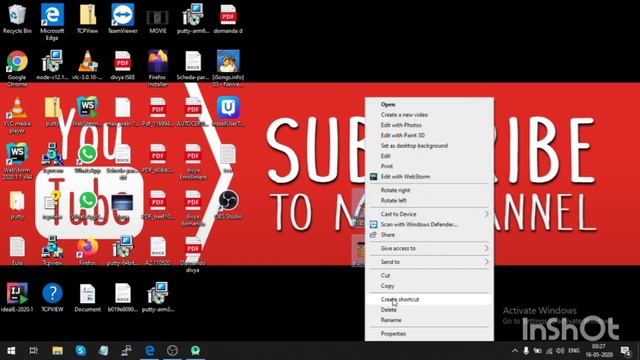The image size is (640, 360).
Task: Select the OBS Studio desktop shortcut
Action: click(x=228, y=205)
